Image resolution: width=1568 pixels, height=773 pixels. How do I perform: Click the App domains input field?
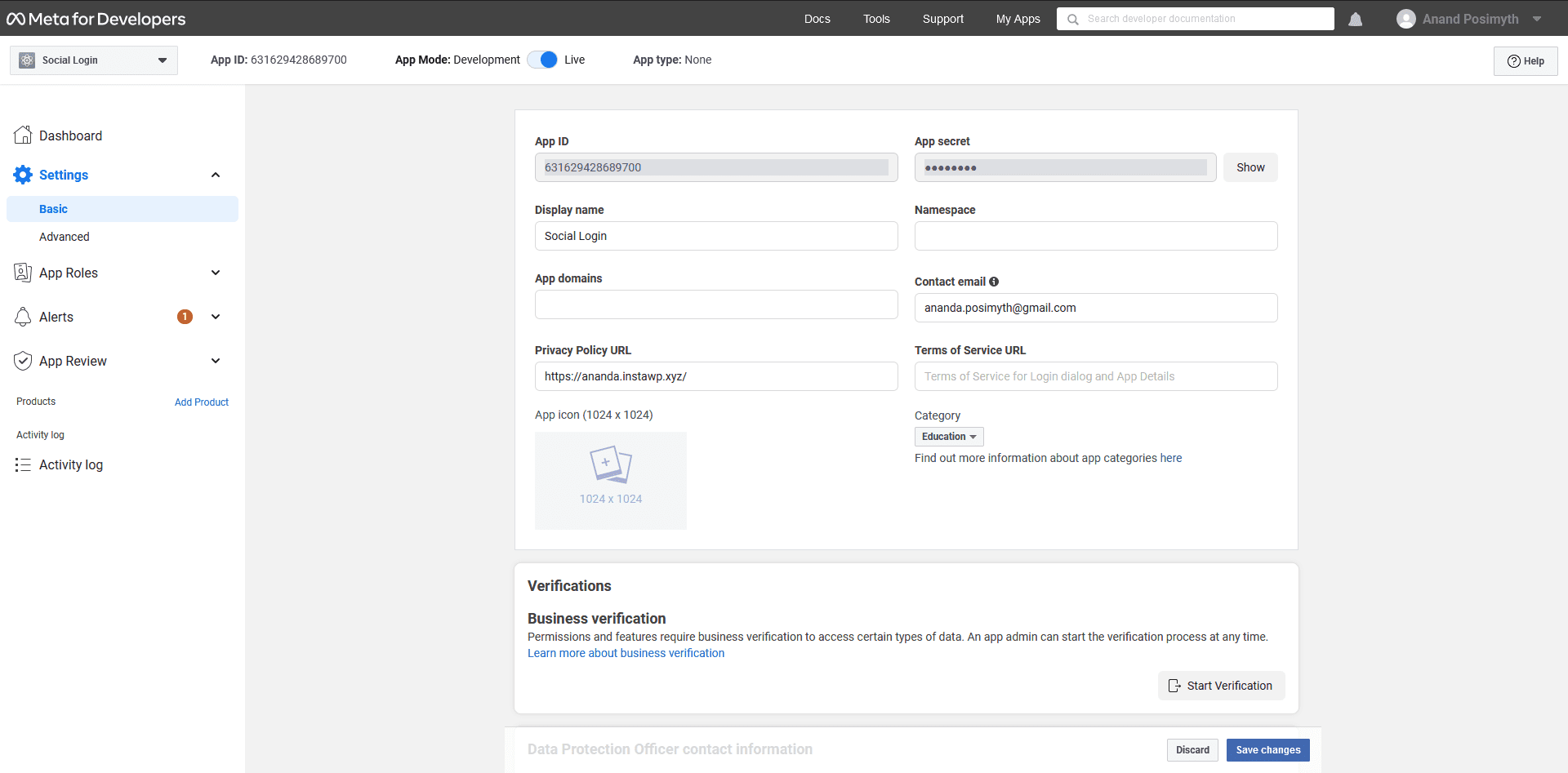[x=715, y=304]
